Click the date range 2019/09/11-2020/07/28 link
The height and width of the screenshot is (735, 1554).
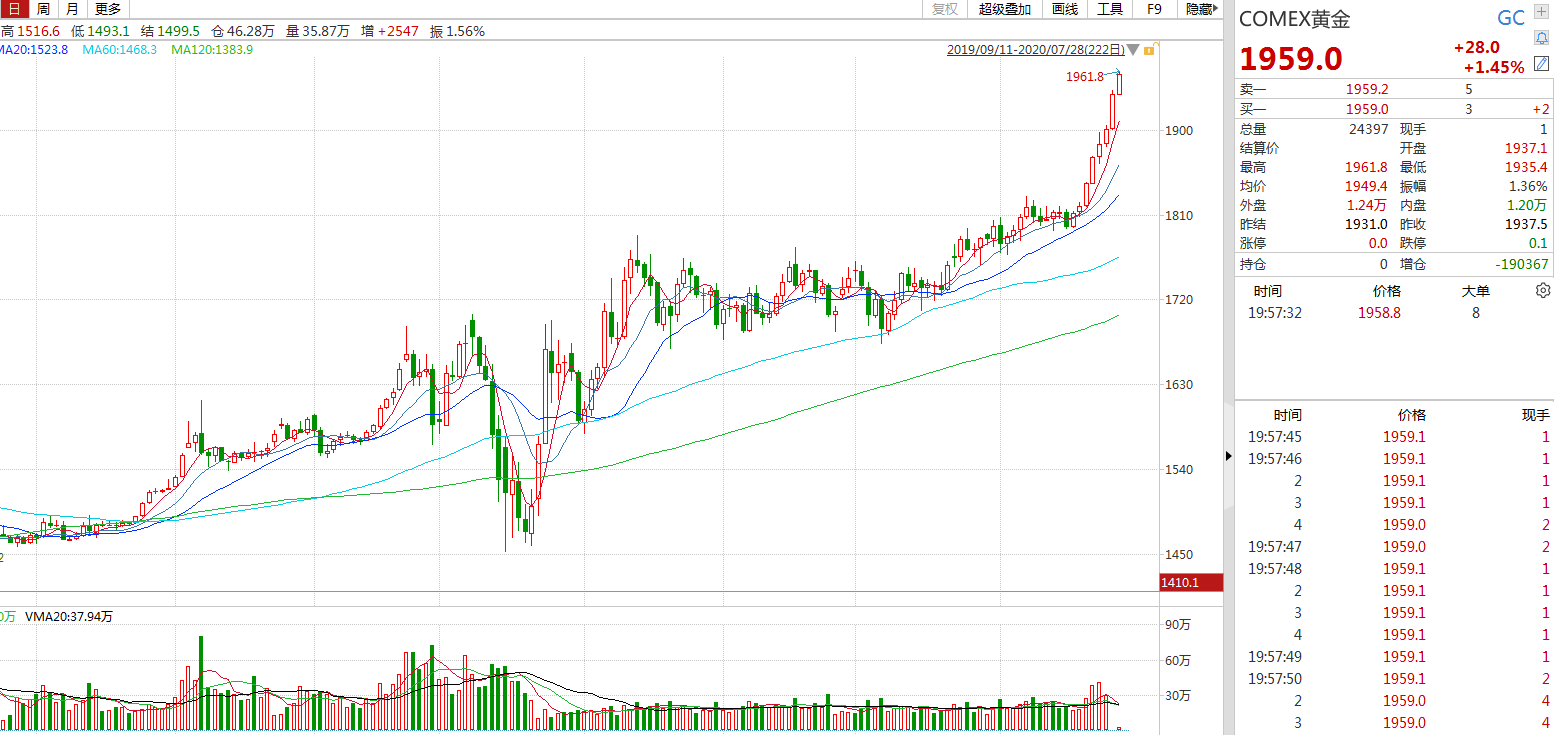coord(1035,49)
